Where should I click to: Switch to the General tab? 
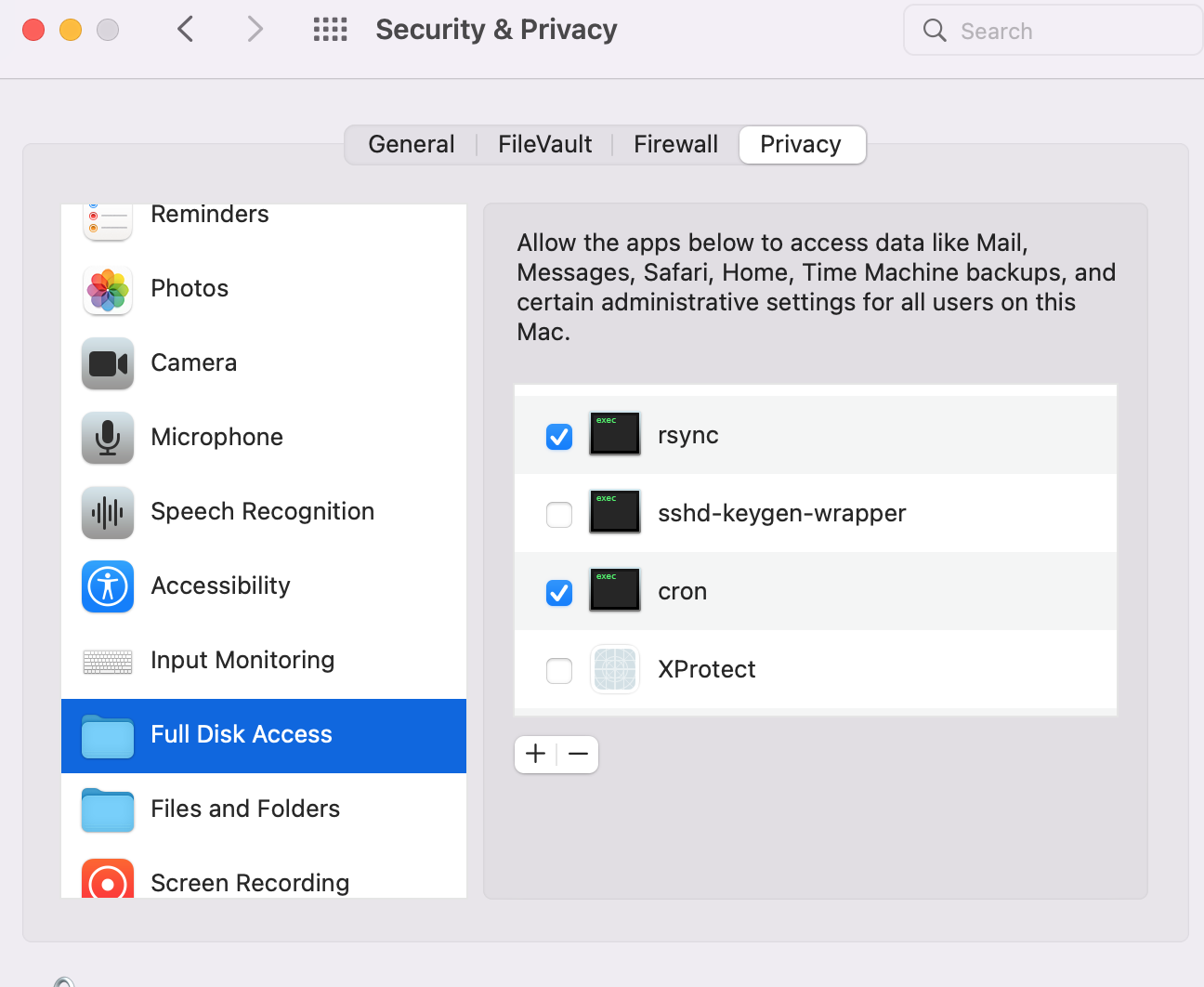coord(412,144)
